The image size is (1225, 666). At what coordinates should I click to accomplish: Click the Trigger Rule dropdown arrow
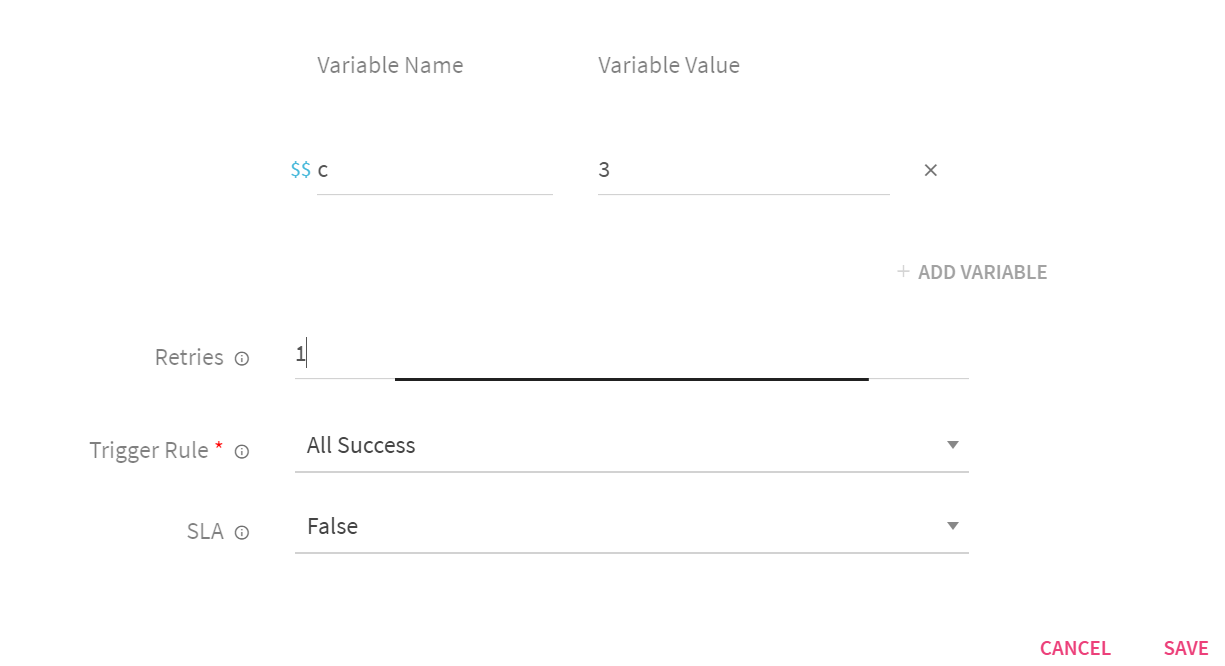952,445
